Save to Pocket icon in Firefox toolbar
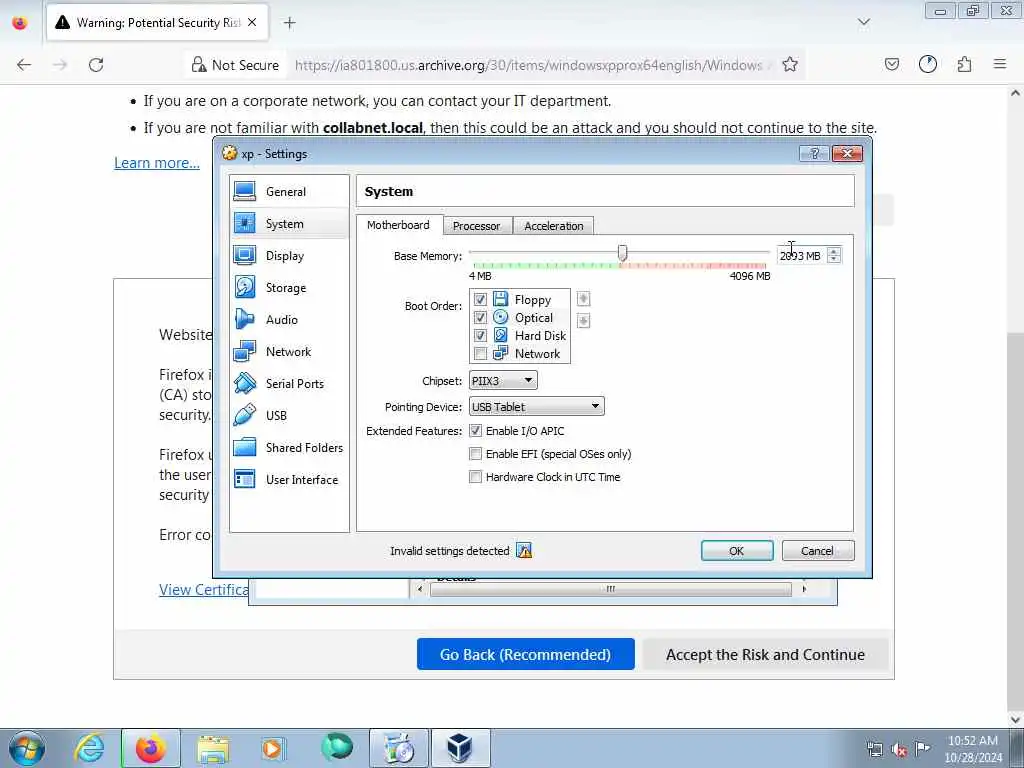The height and width of the screenshot is (768, 1024). coord(891,65)
